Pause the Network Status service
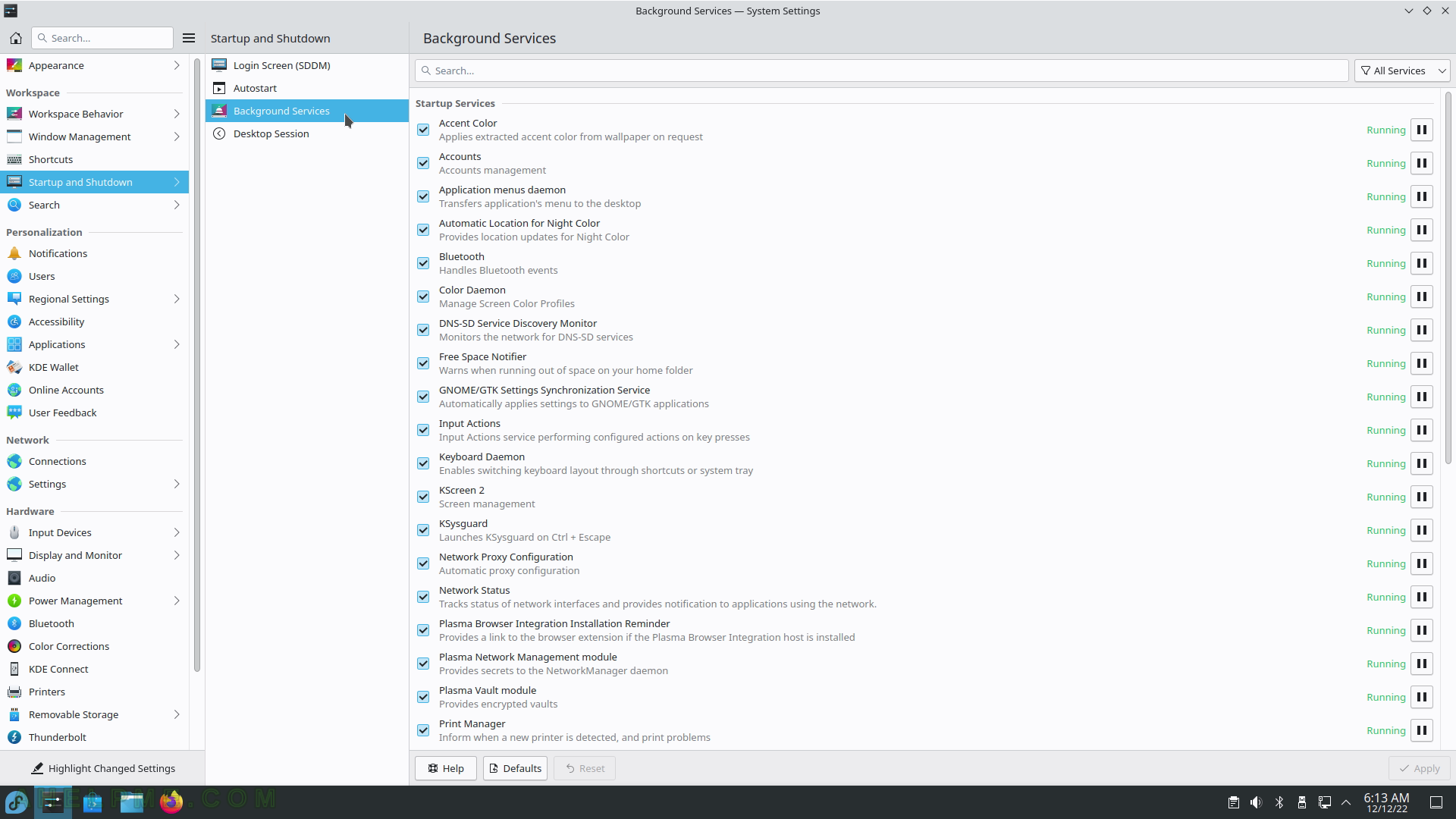The image size is (1456, 819). click(x=1422, y=597)
